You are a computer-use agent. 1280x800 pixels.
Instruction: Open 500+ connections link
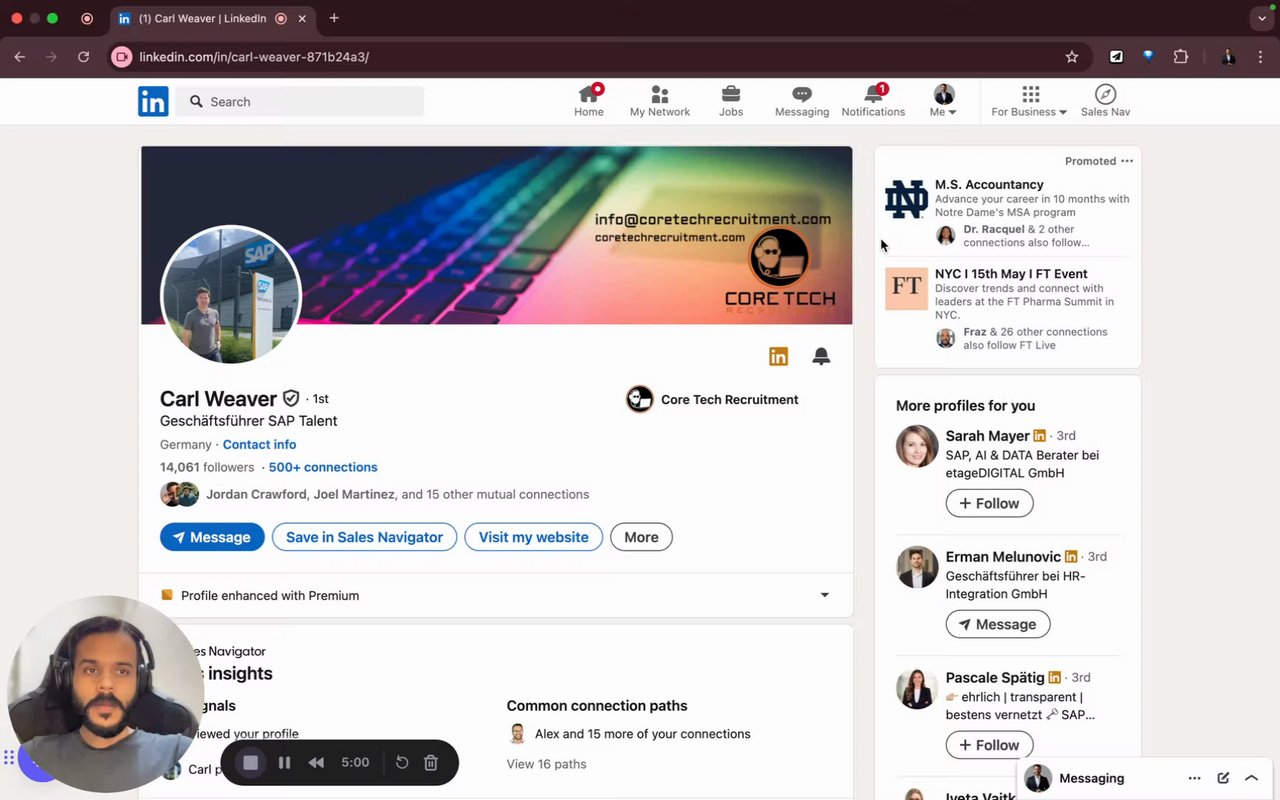pos(323,467)
